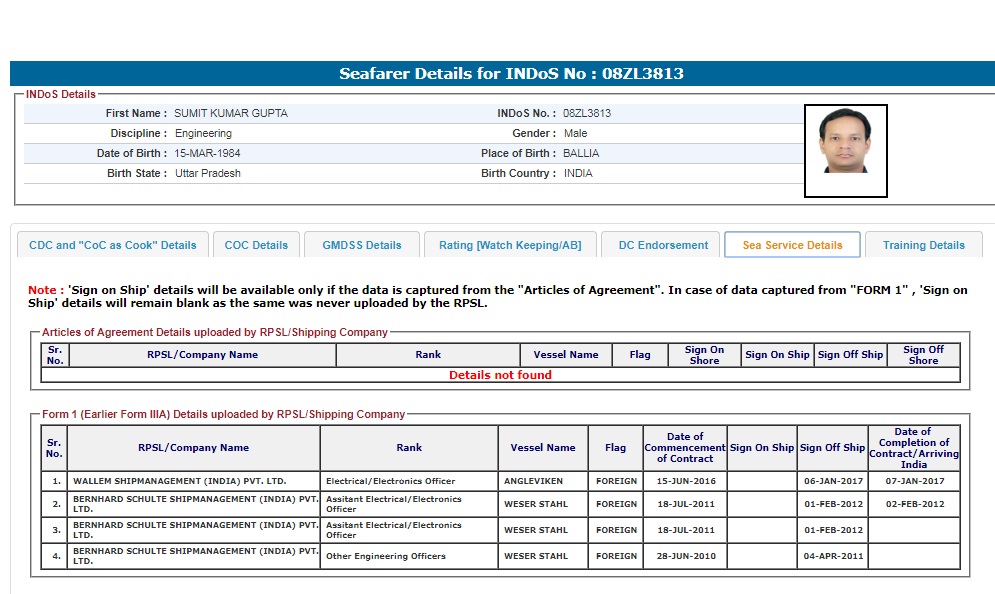Screen dimensions: 995x594
Task: Click the "Details not found" message row
Action: (x=500, y=375)
